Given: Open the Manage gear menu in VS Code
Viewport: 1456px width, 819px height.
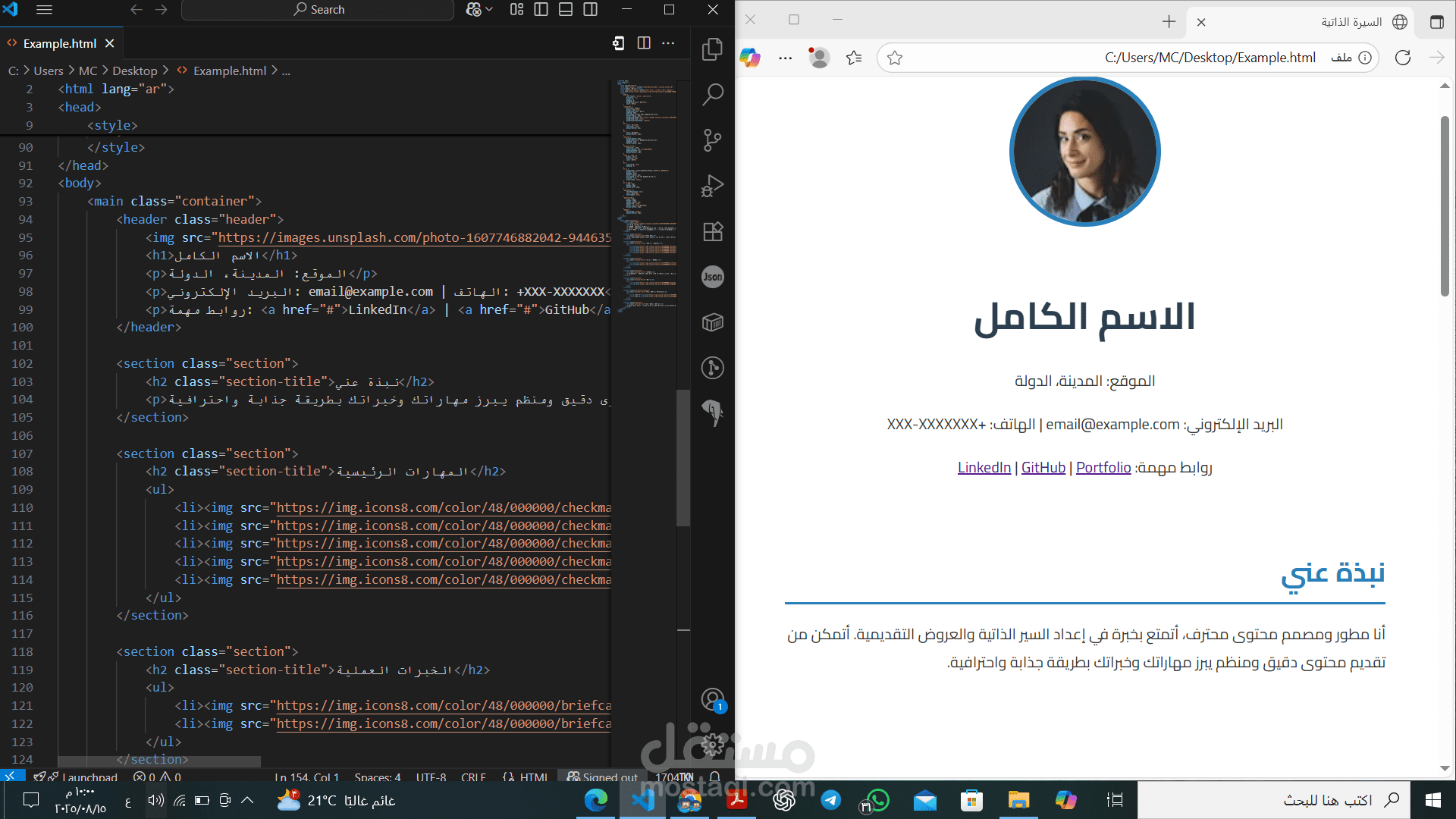Looking at the screenshot, I should 712,745.
